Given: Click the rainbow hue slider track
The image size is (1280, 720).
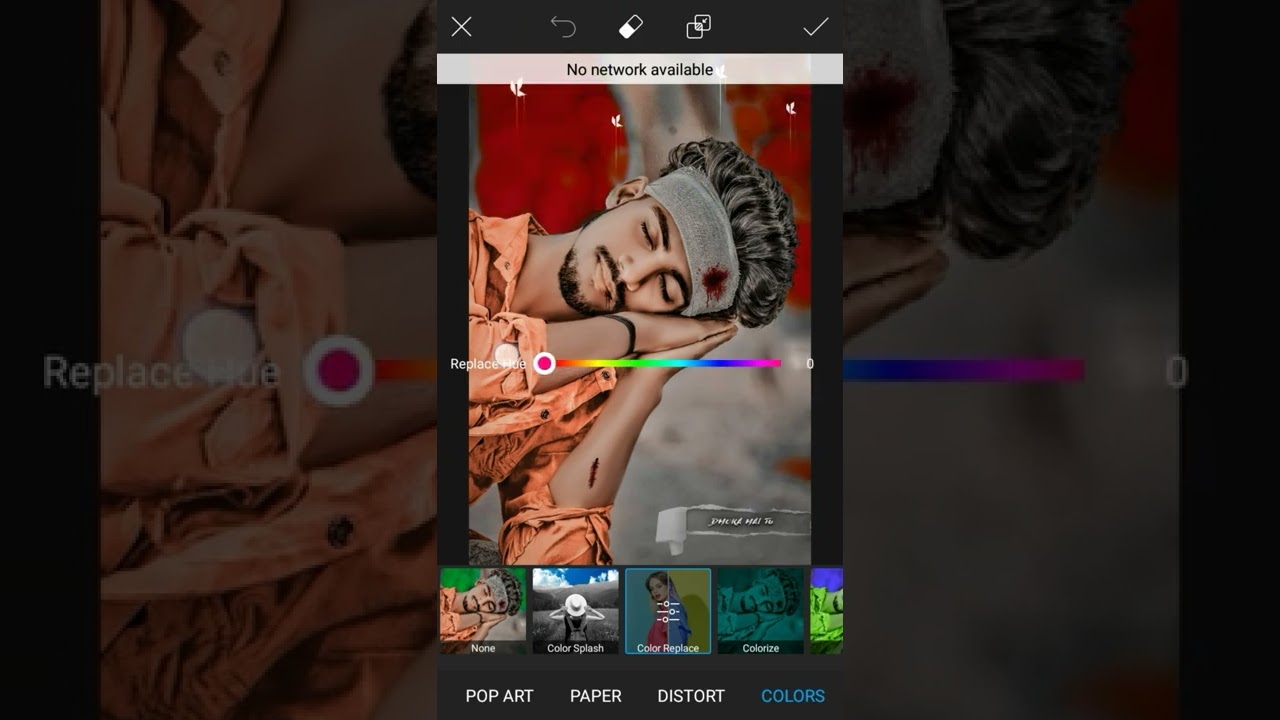Looking at the screenshot, I should (662, 364).
